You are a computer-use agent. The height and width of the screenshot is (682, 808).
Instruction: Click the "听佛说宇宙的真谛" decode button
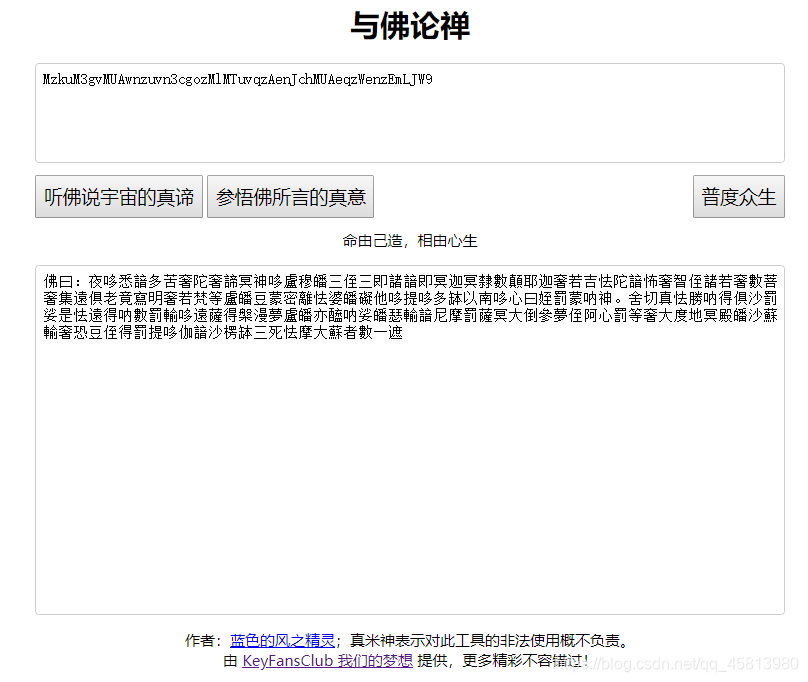point(118,196)
